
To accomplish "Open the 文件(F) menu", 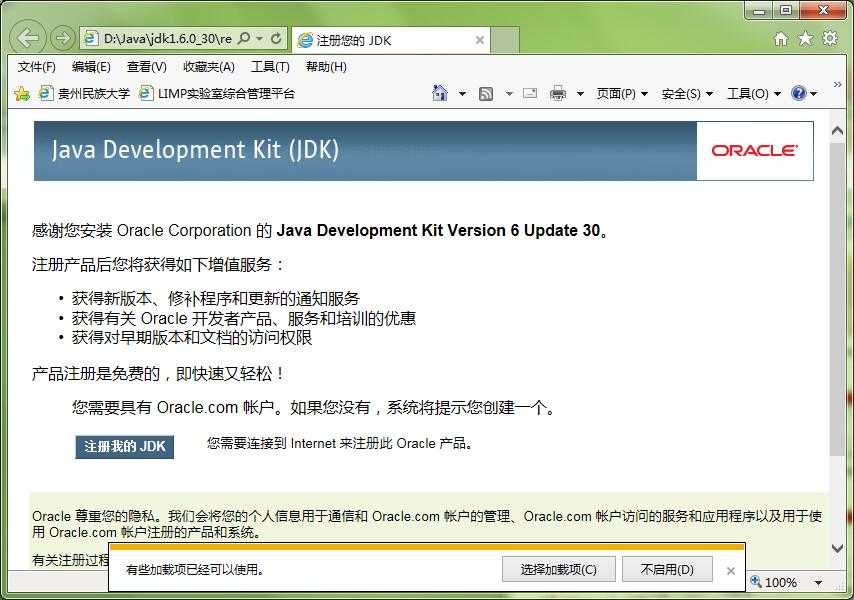I will (x=37, y=67).
